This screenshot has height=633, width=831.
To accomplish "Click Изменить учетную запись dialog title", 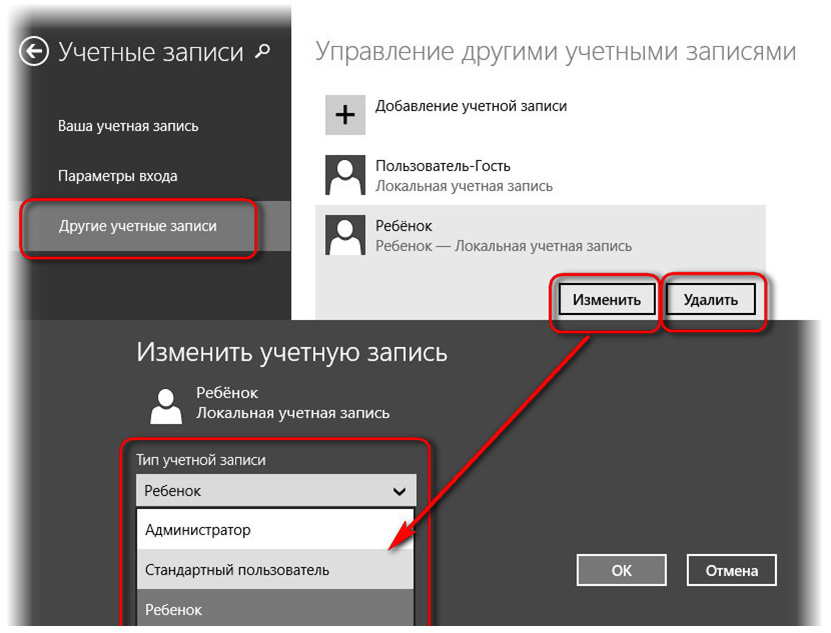I will tap(292, 352).
